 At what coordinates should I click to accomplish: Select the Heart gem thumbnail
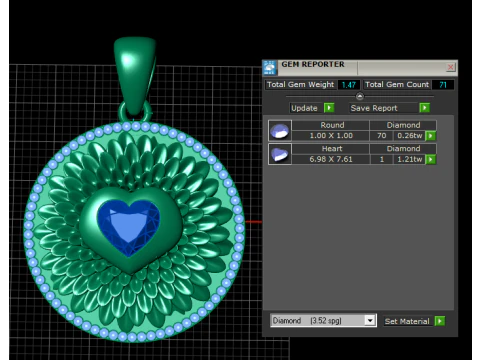tap(280, 154)
